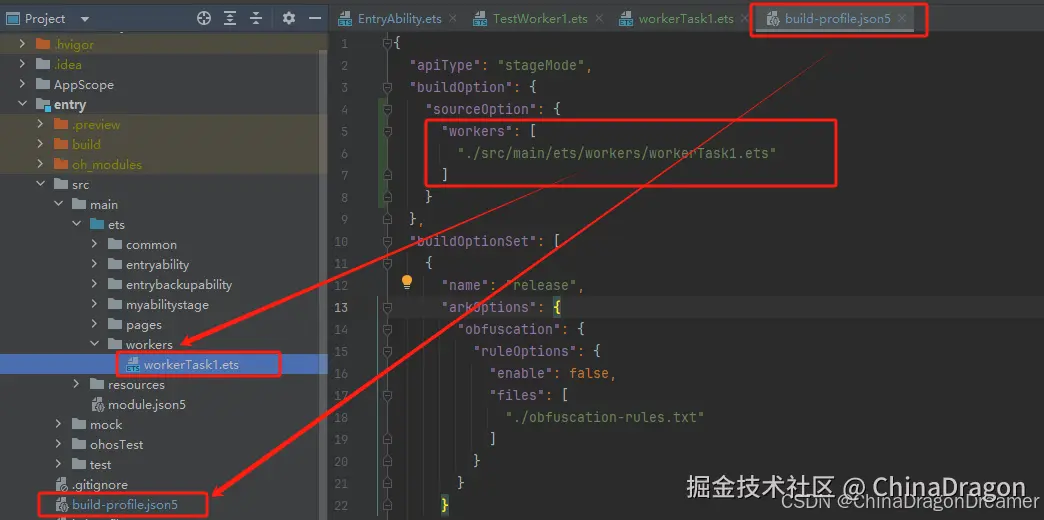Click the ets source folder icon

click(97, 224)
